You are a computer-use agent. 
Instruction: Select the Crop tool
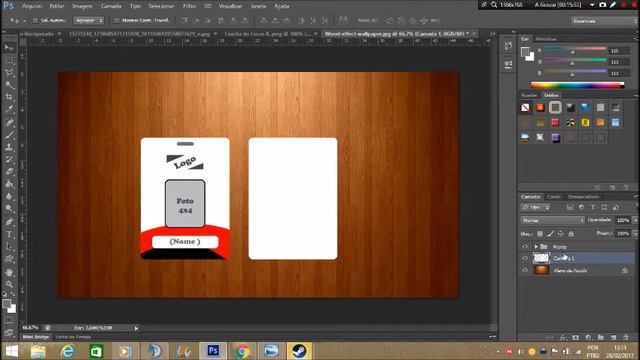click(9, 97)
